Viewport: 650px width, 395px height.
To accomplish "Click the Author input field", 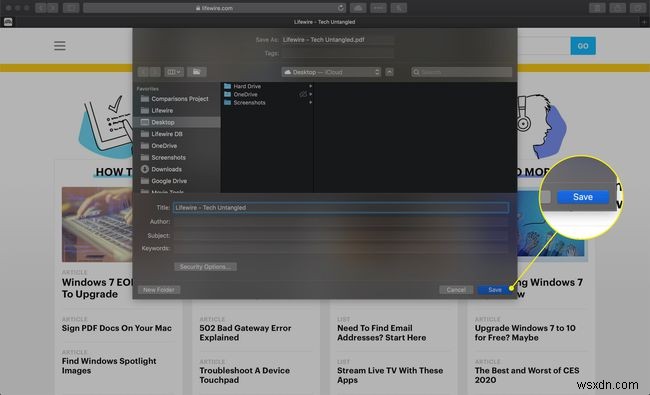I will [x=341, y=222].
